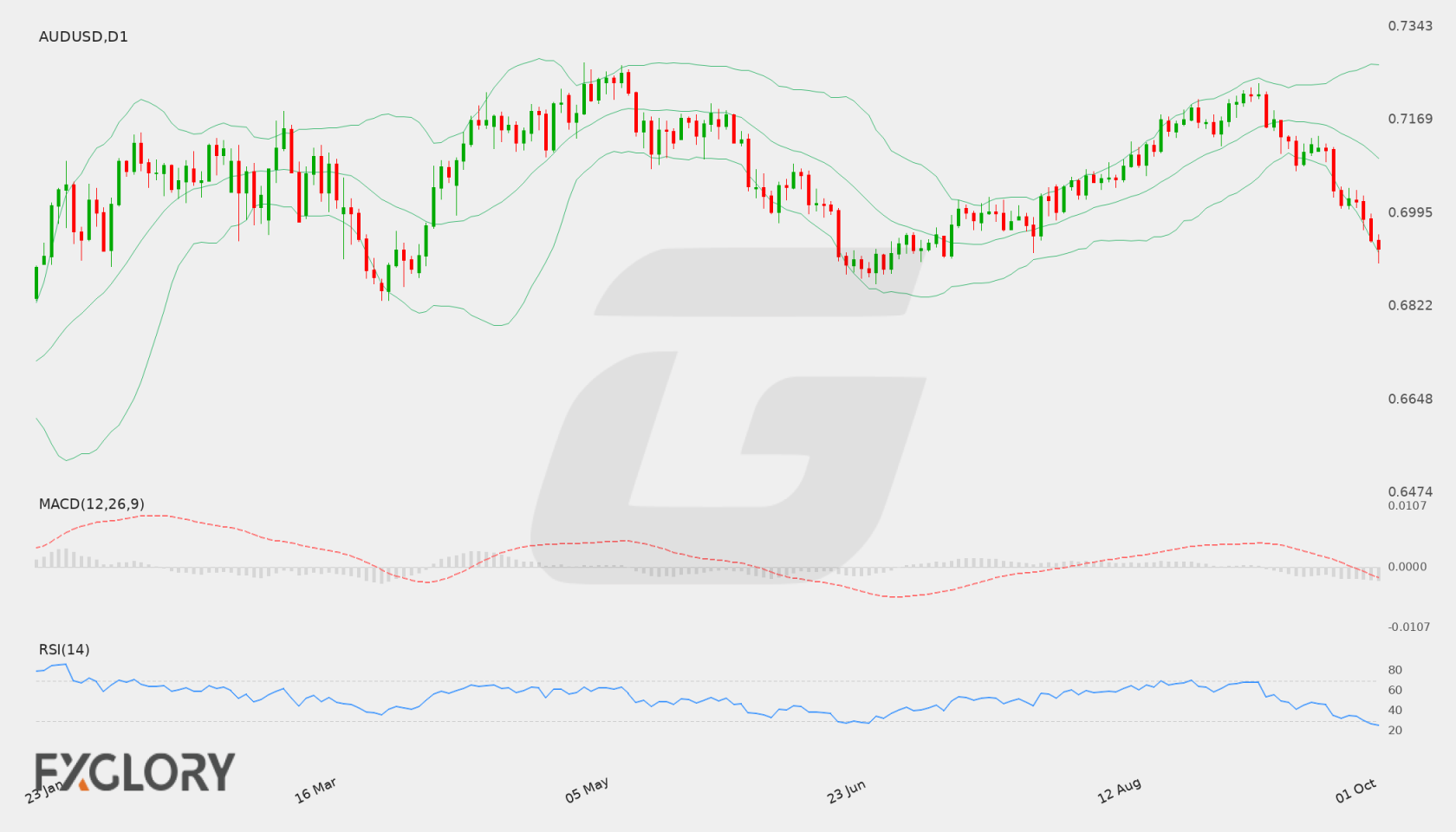Click the 0.7169 price axis label
Viewport: 1456px width, 832px height.
click(x=1410, y=119)
